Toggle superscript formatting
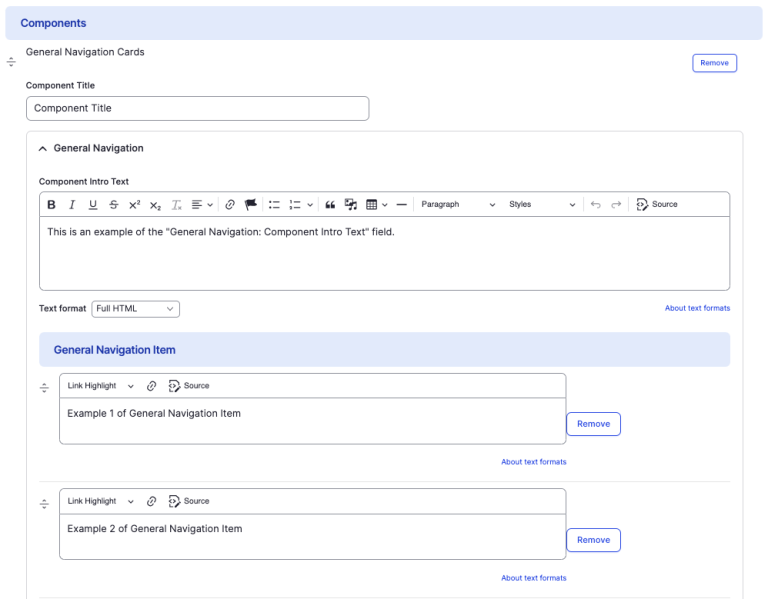This screenshot has width=768, height=599. [x=134, y=205]
